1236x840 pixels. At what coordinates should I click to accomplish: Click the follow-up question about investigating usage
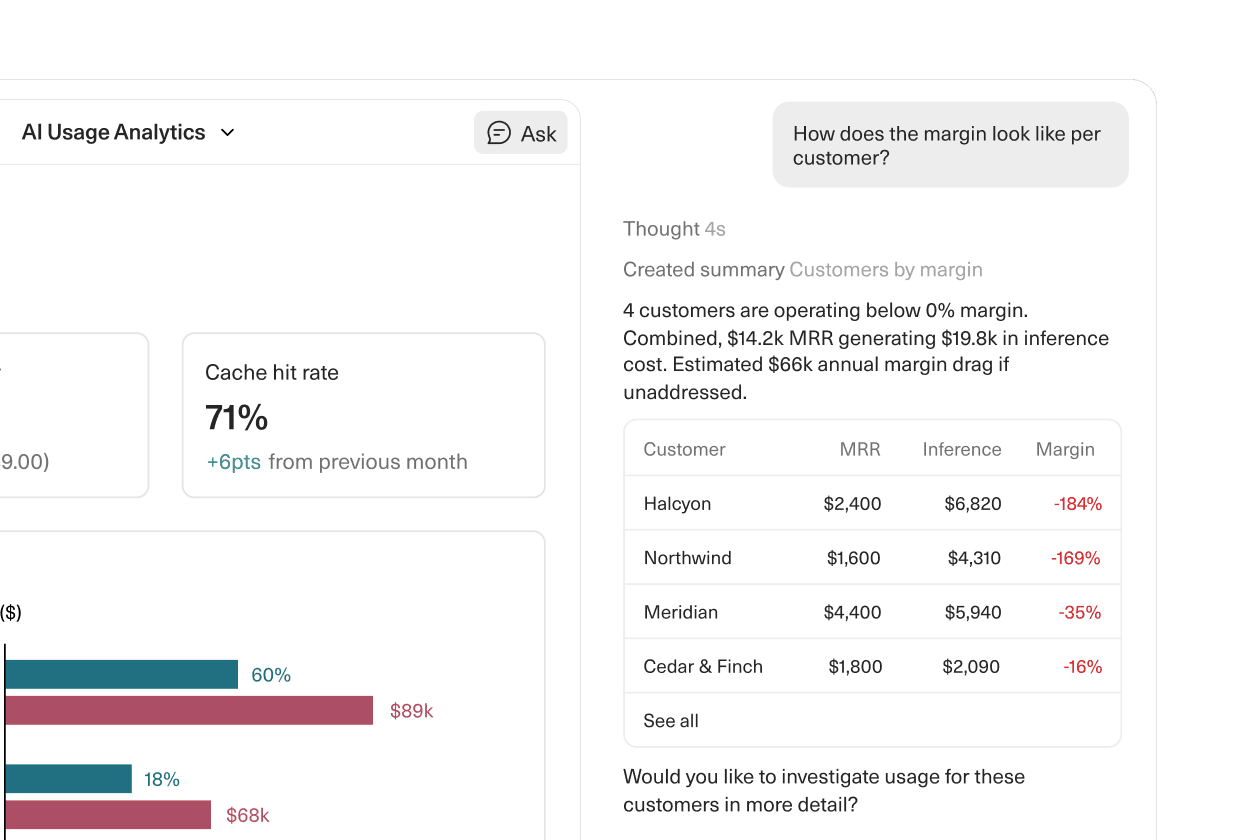click(x=824, y=790)
